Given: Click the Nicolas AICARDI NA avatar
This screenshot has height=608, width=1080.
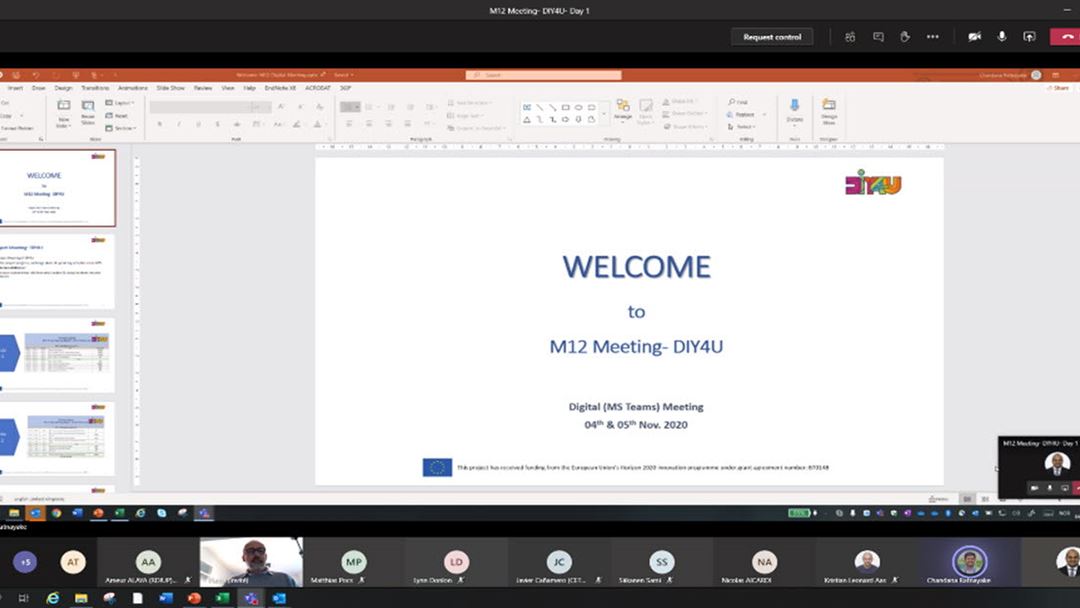Looking at the screenshot, I should point(764,562).
